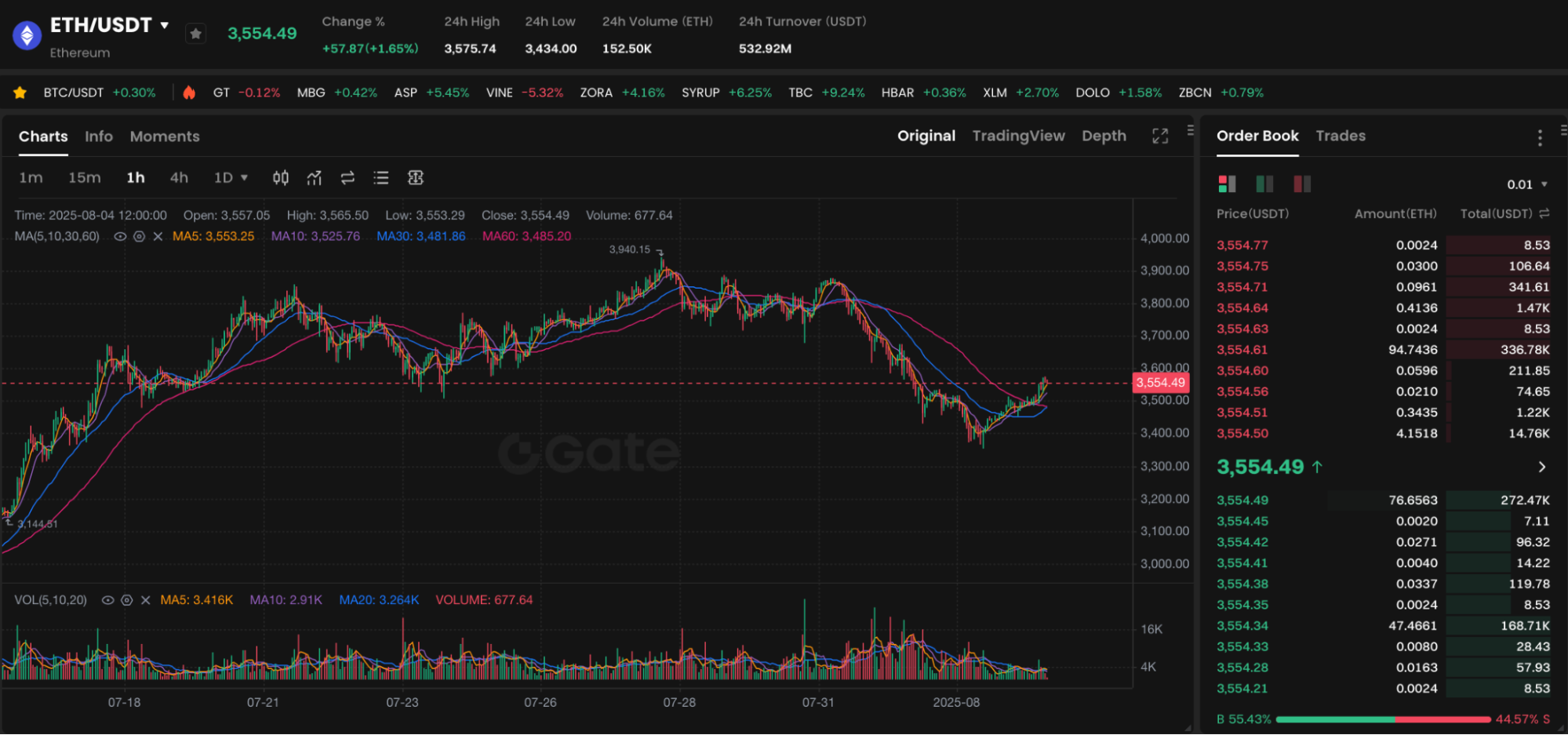Switch to TradingView chart mode
1568x735 pixels.
[1018, 136]
